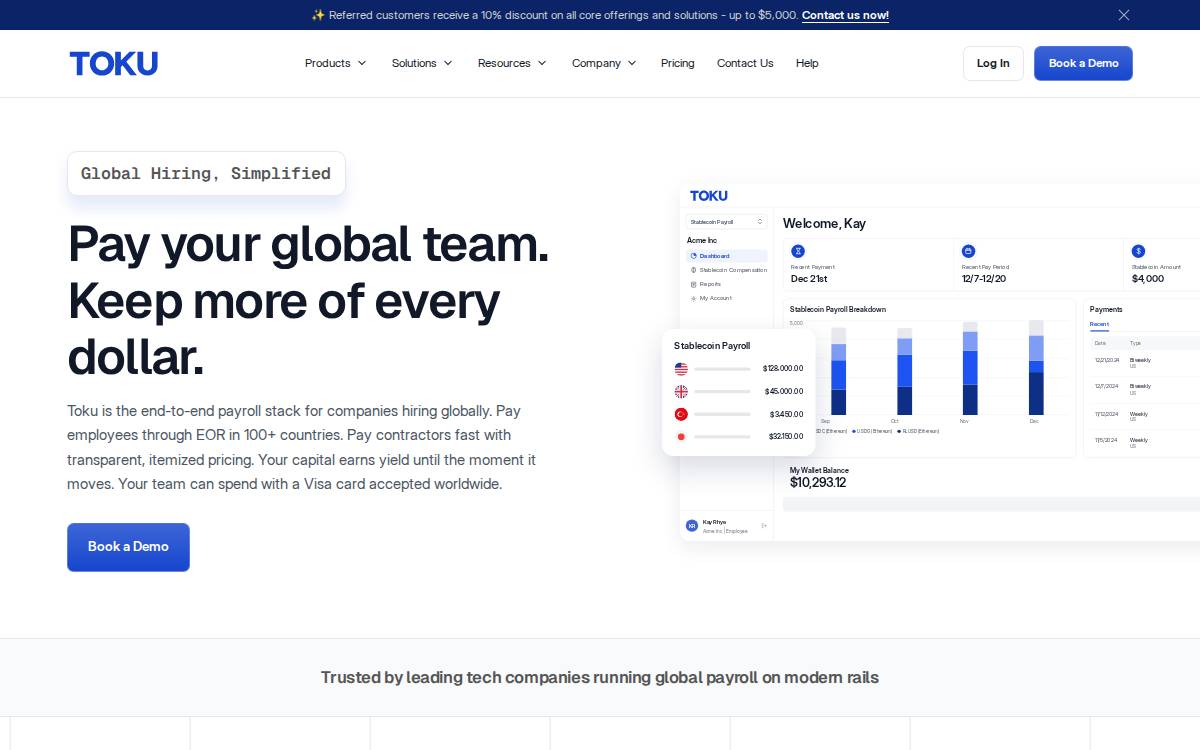Click the $32,150.00 payroll amount
The image size is (1200, 750).
tap(786, 436)
